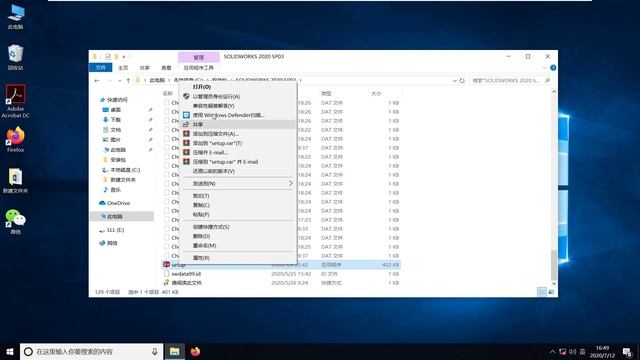Launch the Firefox desktop shortcut

pos(16,140)
